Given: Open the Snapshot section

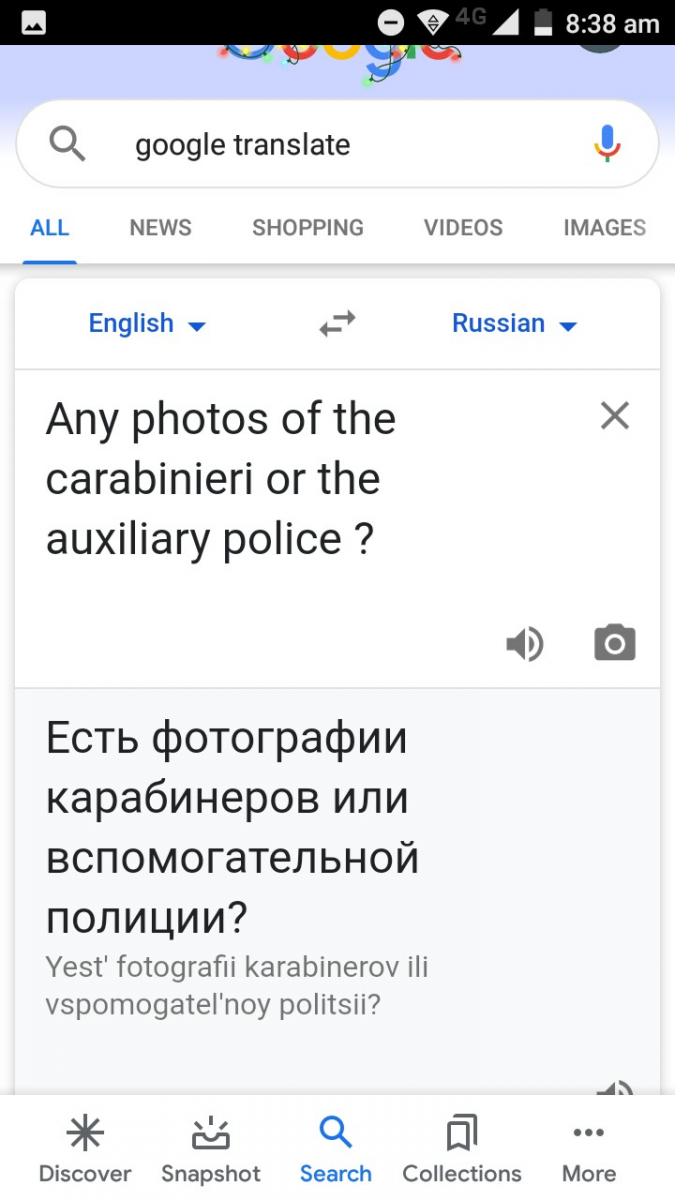Looking at the screenshot, I should (x=211, y=1150).
